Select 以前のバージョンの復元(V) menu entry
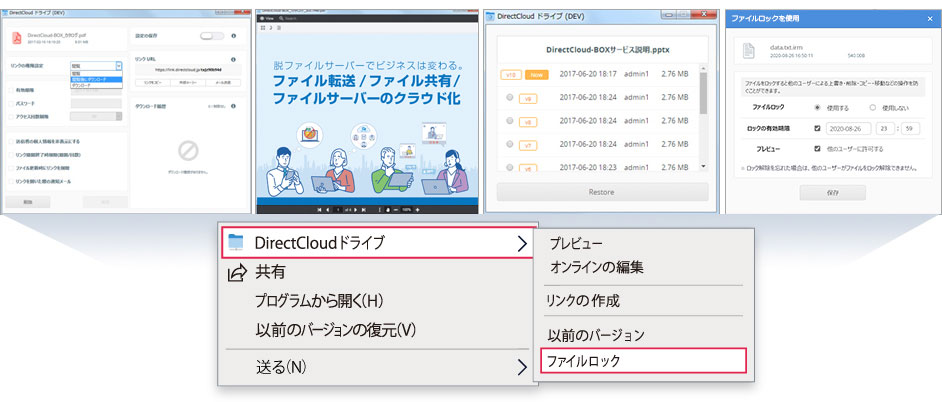Screen dimensions: 942x402 (335, 329)
